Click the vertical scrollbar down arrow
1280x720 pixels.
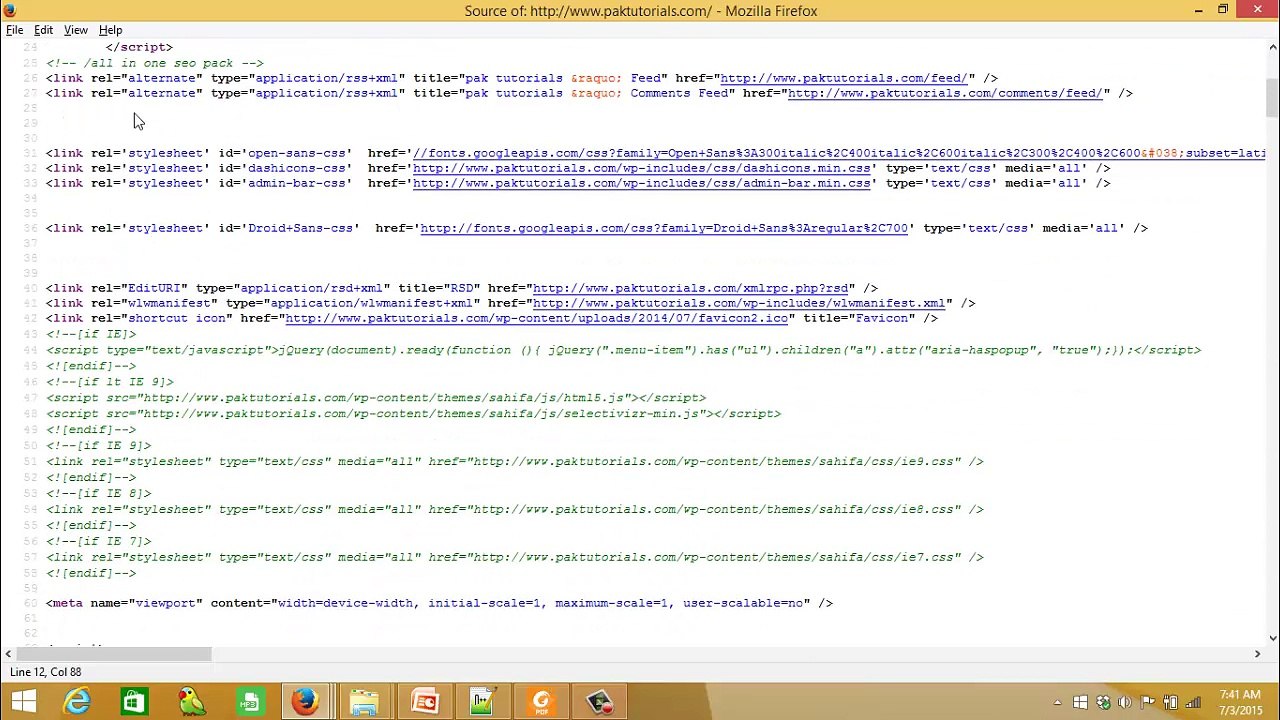(1272, 638)
